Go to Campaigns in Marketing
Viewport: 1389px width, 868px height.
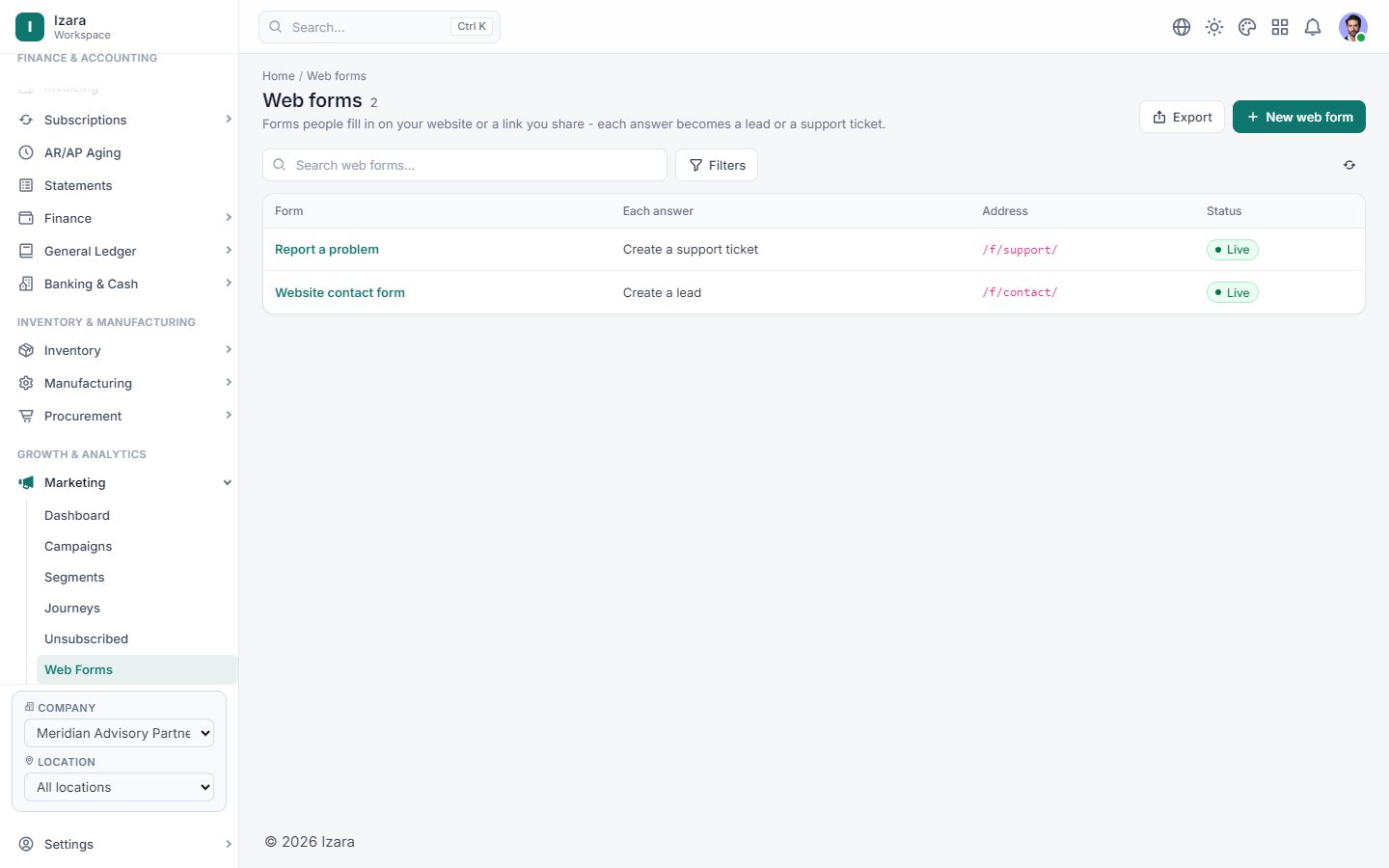point(78,546)
